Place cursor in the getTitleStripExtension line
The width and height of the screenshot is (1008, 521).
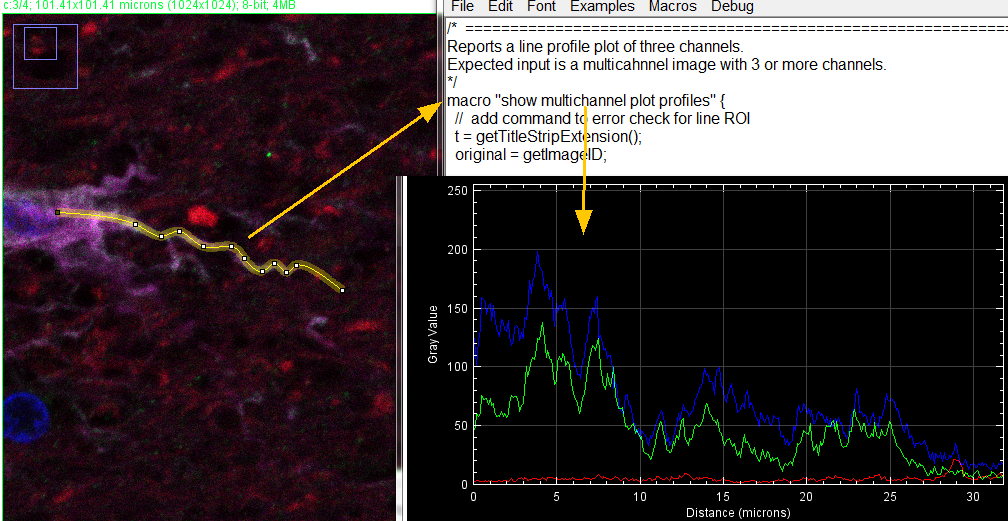[x=547, y=137]
